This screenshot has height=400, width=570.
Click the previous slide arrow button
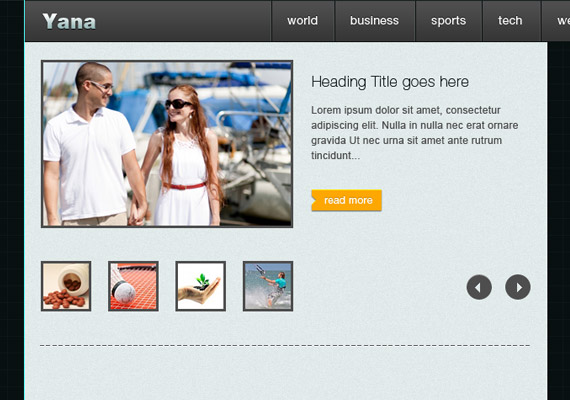coord(479,287)
